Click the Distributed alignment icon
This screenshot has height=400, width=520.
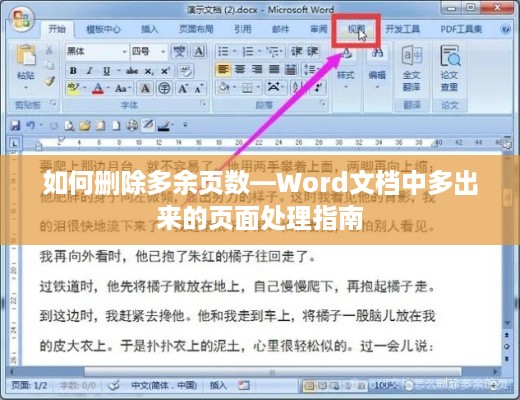[291, 69]
